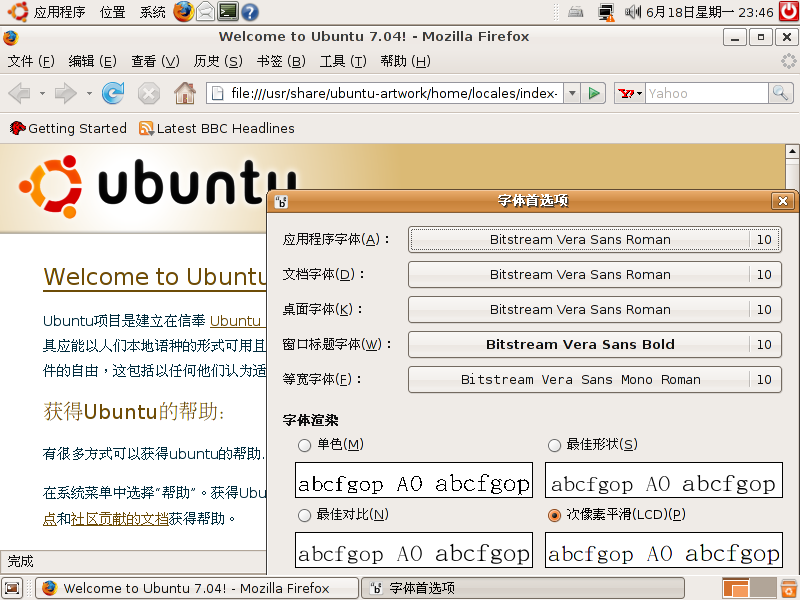Open the 历史 menu in Firefox
Image resolution: width=800 pixels, height=600 pixels.
pyautogui.click(x=218, y=62)
